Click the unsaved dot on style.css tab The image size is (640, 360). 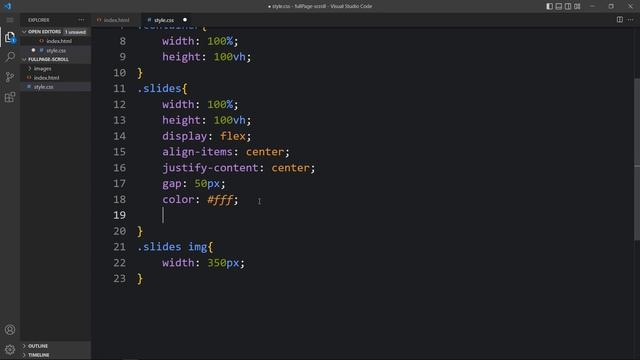185,20
